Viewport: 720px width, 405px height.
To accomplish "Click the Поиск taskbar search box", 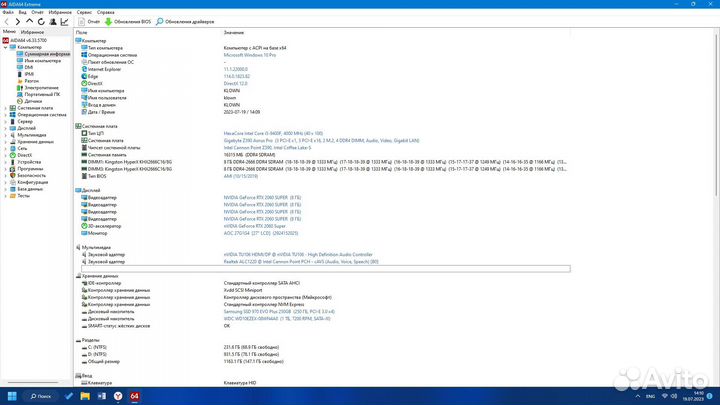I will 41,396.
